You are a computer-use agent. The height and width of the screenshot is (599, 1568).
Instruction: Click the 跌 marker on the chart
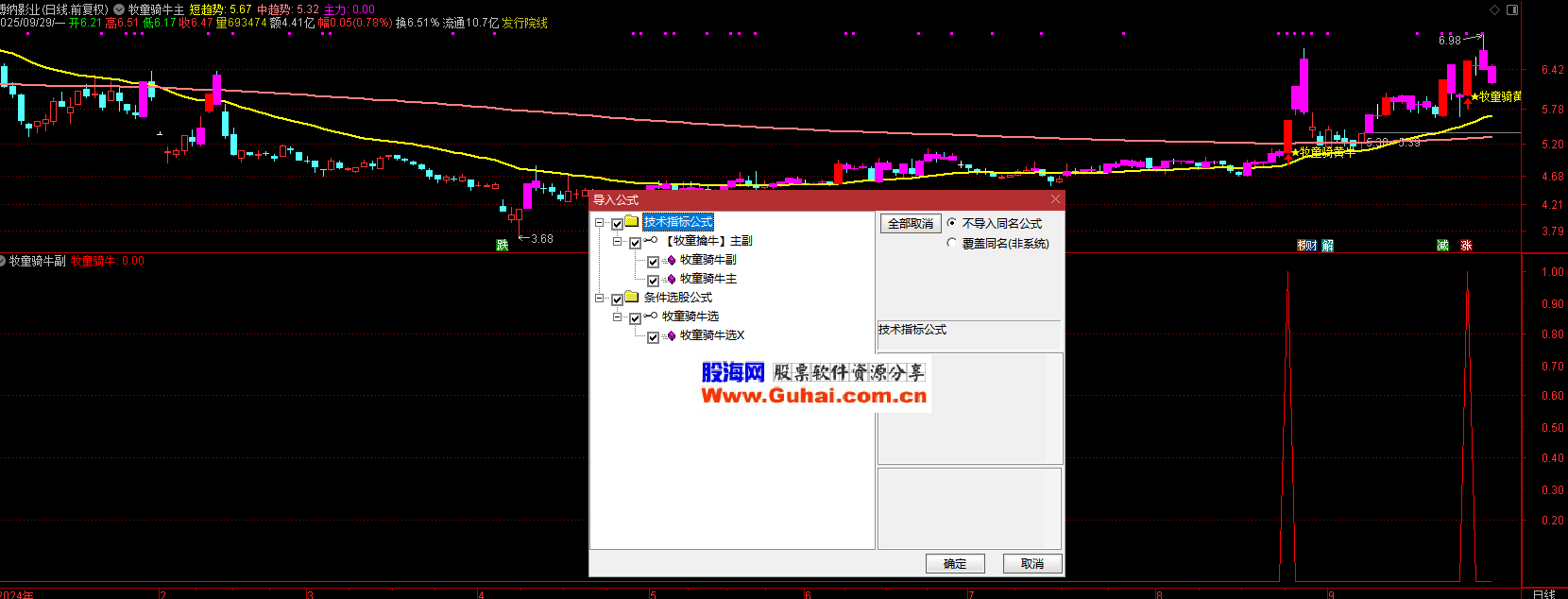[503, 245]
